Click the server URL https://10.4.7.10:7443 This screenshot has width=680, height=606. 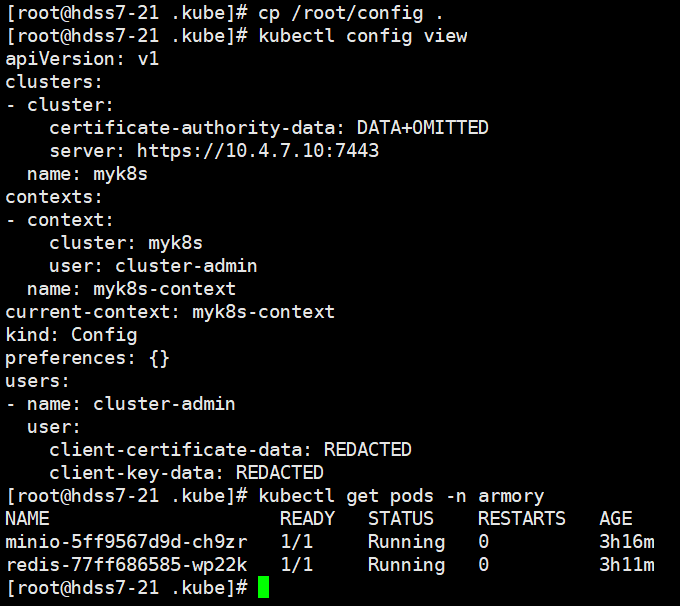click(257, 151)
